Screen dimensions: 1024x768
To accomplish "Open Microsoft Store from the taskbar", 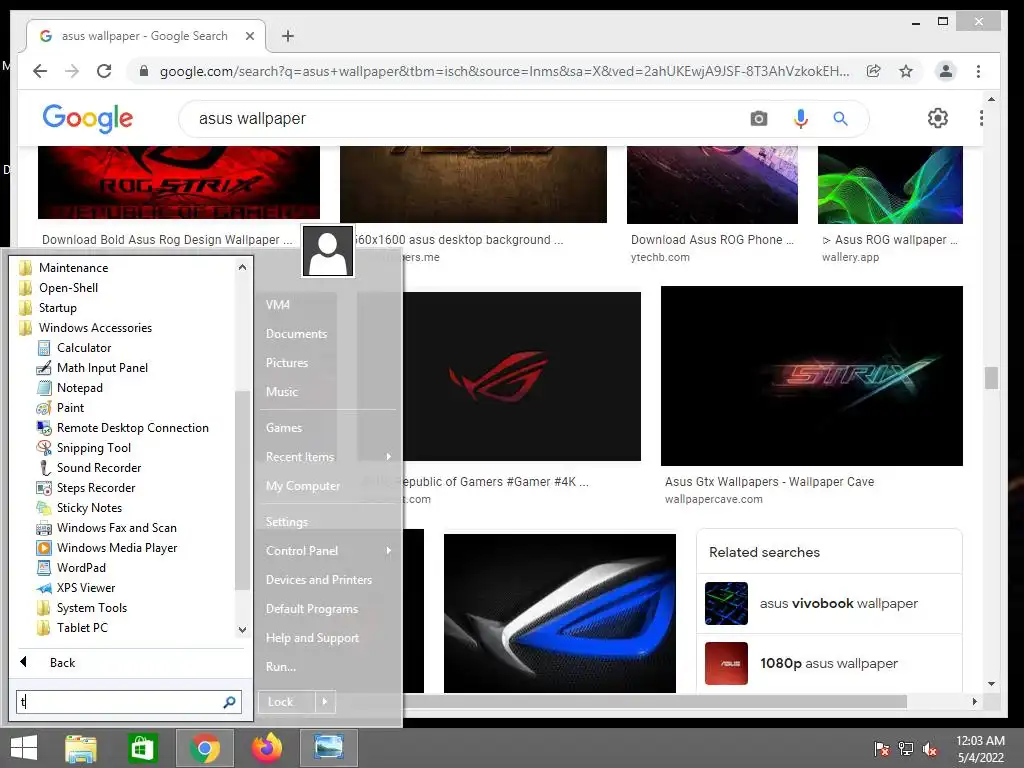I will point(142,748).
